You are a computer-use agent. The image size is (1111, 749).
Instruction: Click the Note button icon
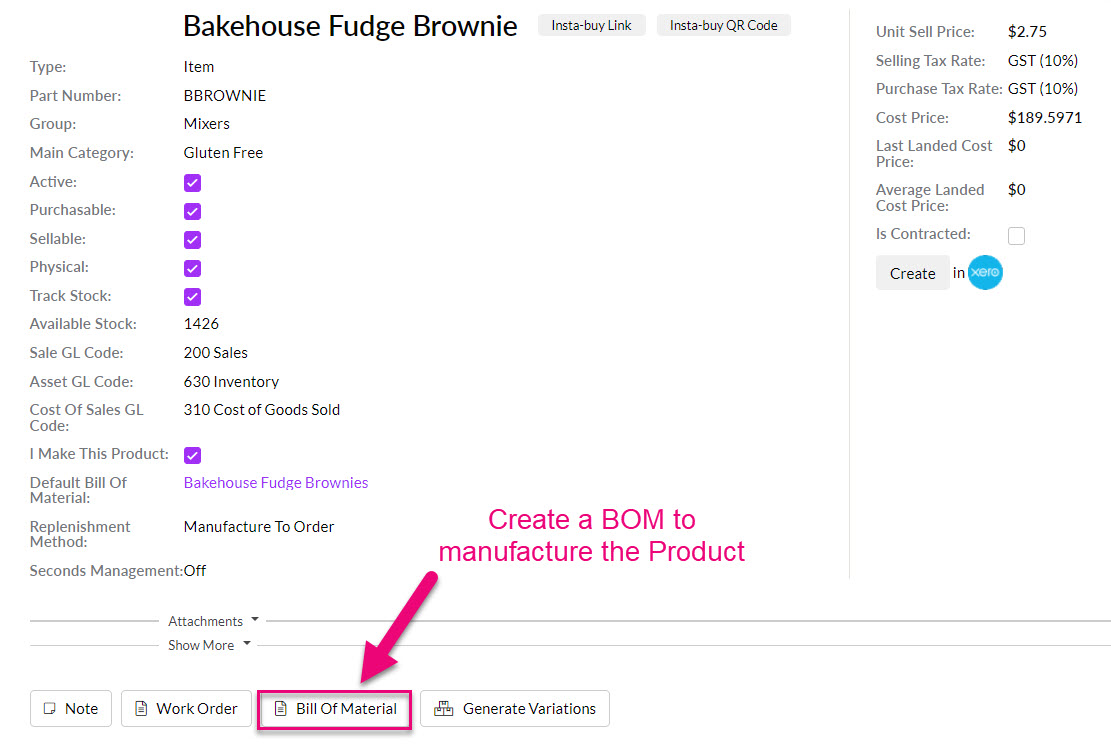(x=49, y=709)
